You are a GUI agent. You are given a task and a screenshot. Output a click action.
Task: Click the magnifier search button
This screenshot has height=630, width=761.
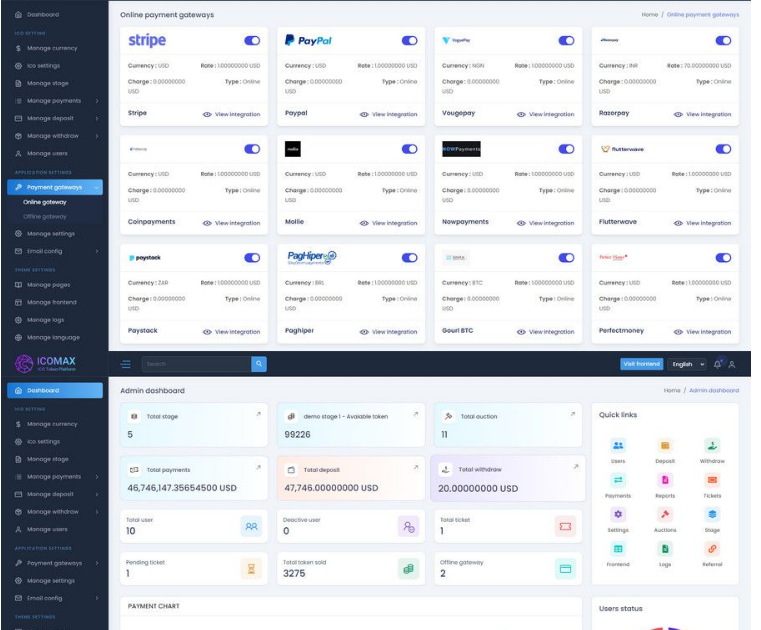point(259,365)
